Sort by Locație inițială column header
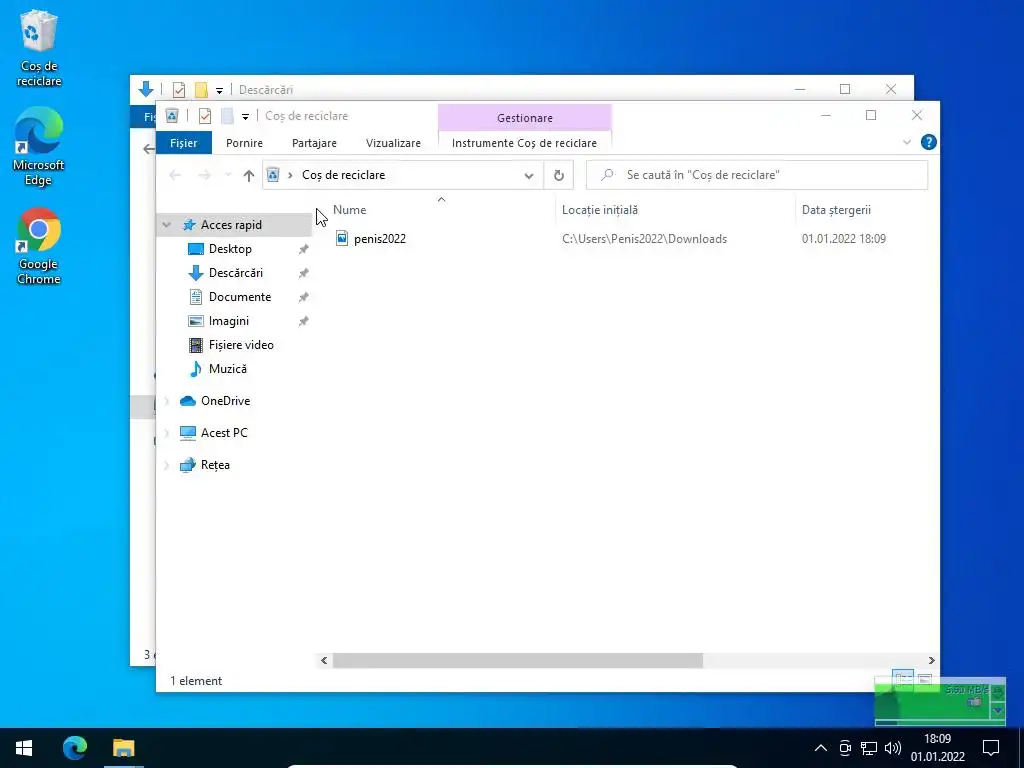This screenshot has width=1024, height=768. click(600, 210)
